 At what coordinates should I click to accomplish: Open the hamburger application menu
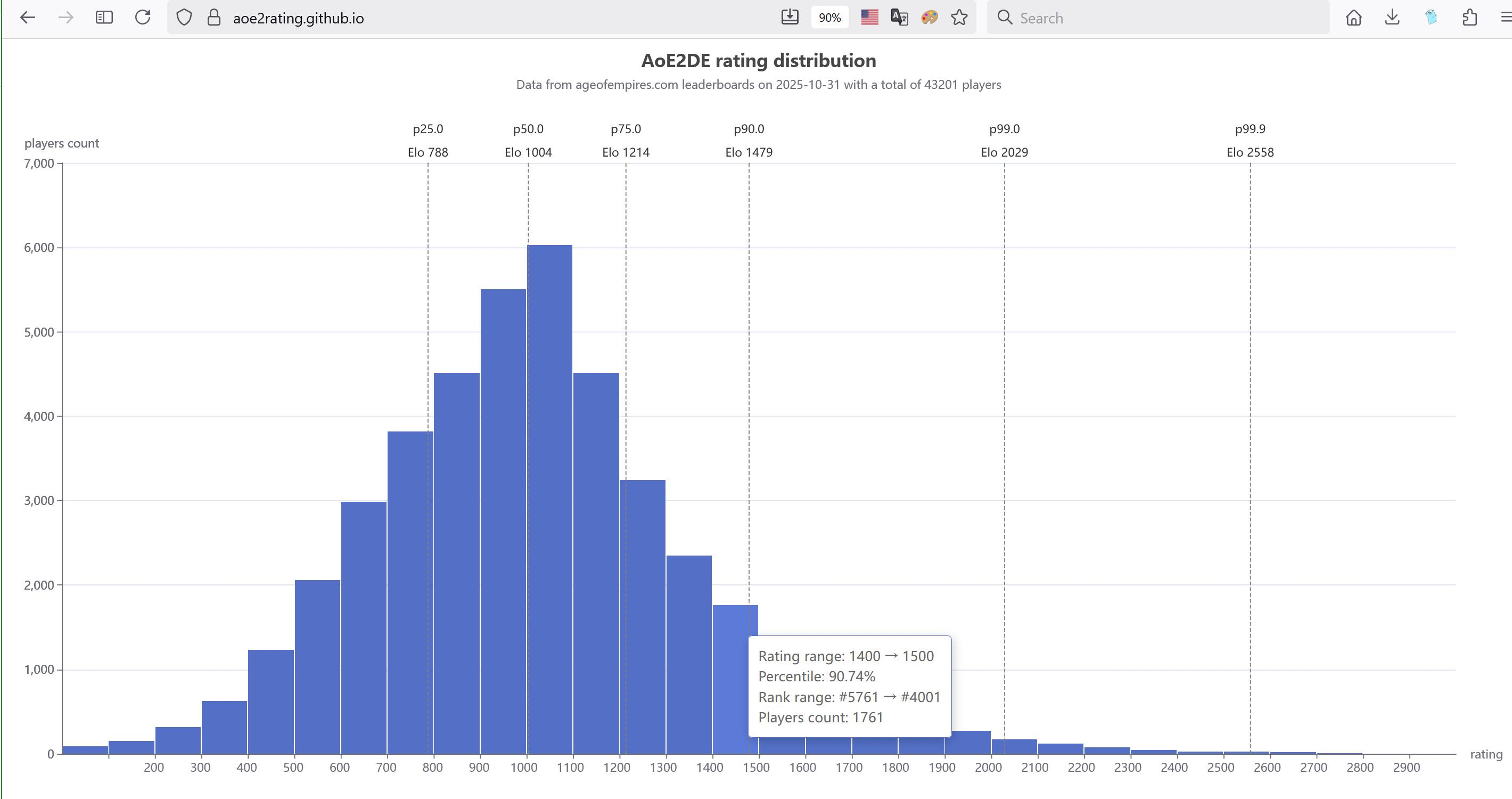coord(1506,18)
